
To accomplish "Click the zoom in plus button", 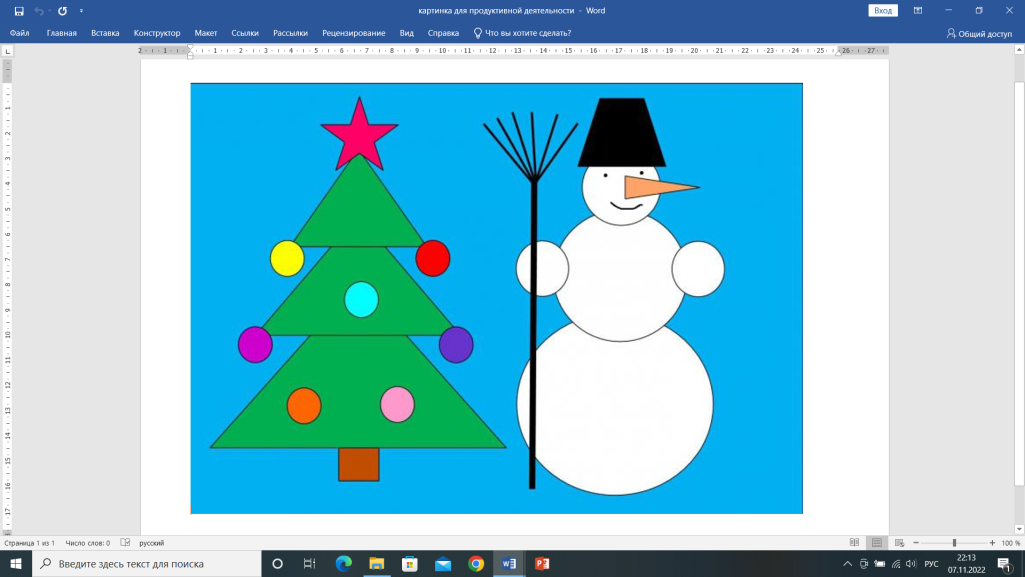I will [990, 543].
